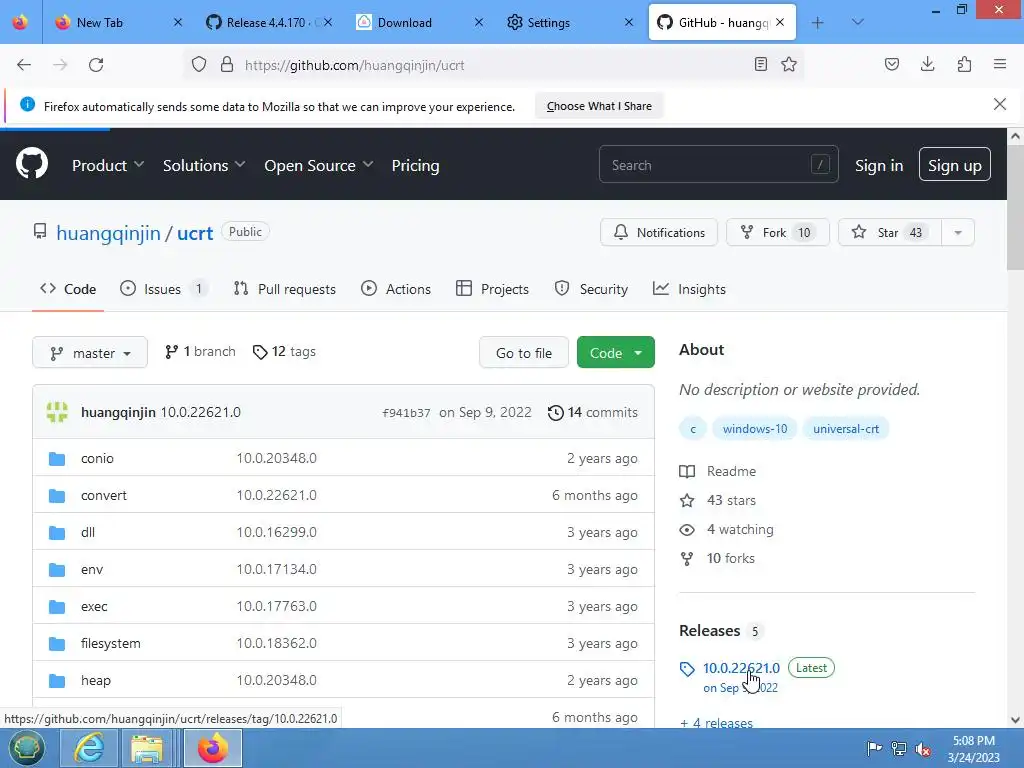Click the tag icon beside 12 tags
The image size is (1024, 768).
(260, 353)
